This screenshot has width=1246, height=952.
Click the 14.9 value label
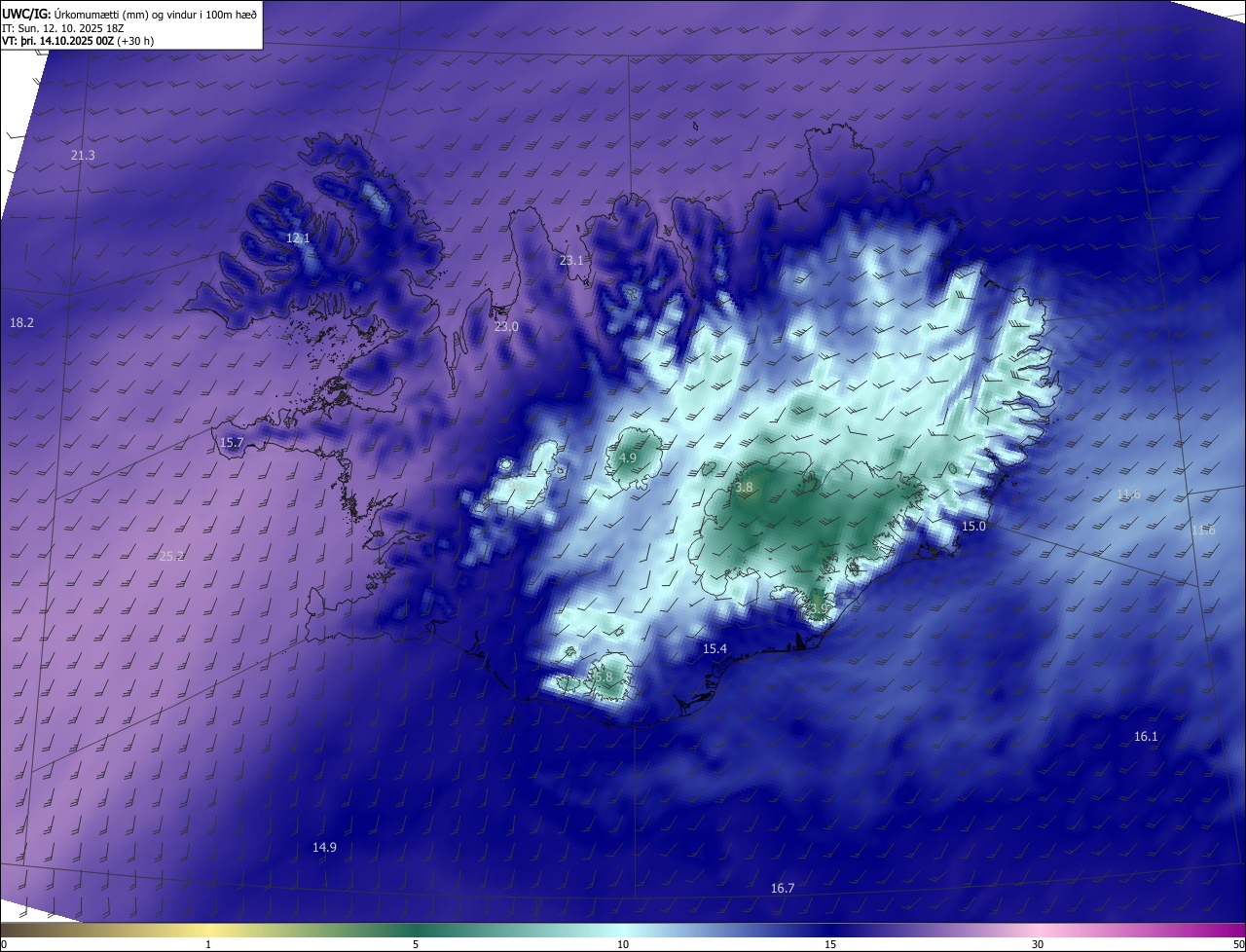tap(324, 848)
